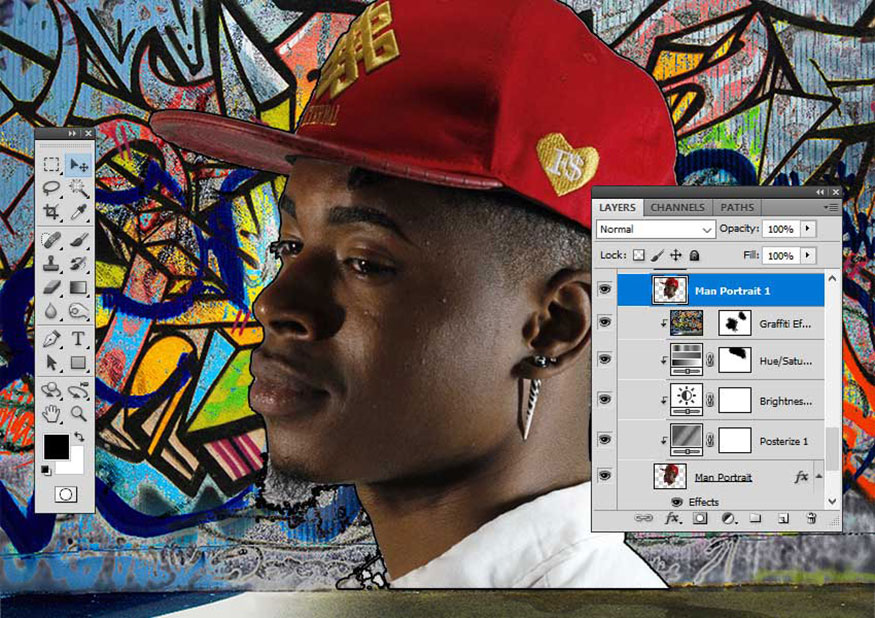Click the Delete layer trash icon

click(811, 519)
